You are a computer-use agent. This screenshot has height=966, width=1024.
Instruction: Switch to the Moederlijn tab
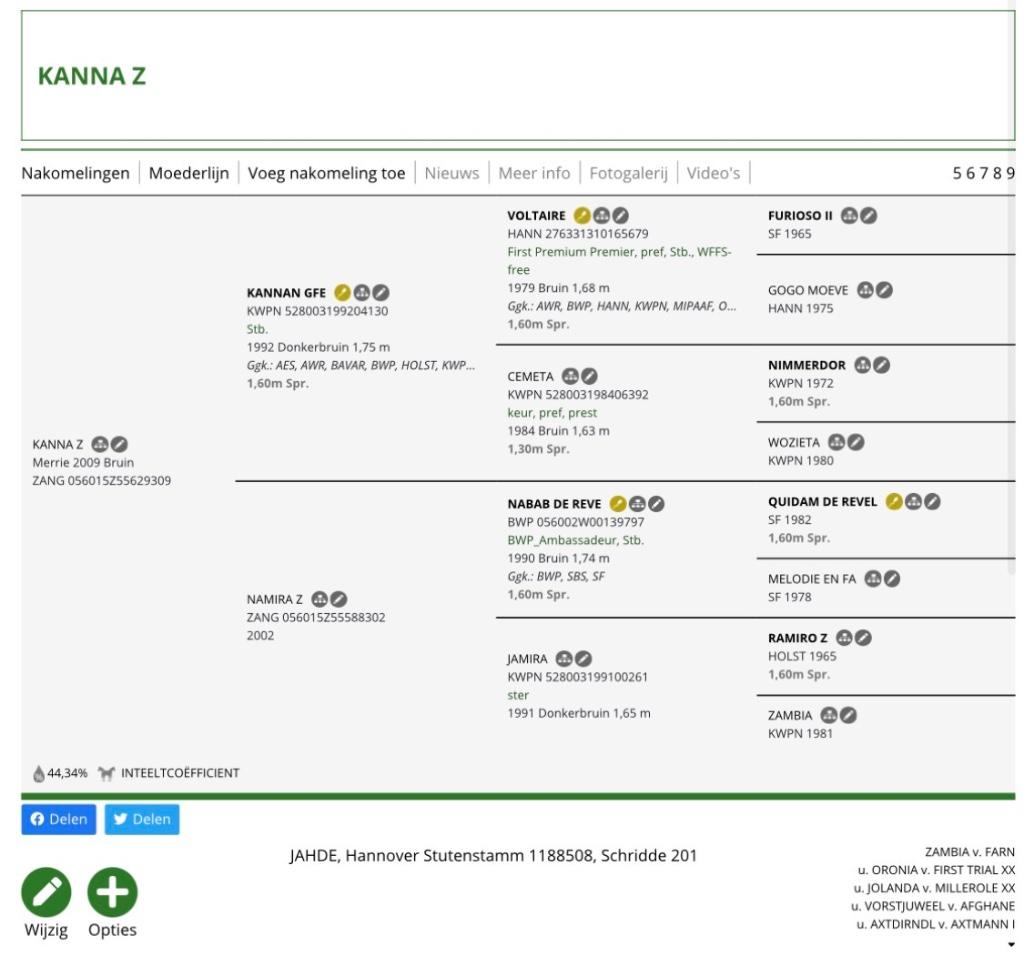pyautogui.click(x=189, y=172)
